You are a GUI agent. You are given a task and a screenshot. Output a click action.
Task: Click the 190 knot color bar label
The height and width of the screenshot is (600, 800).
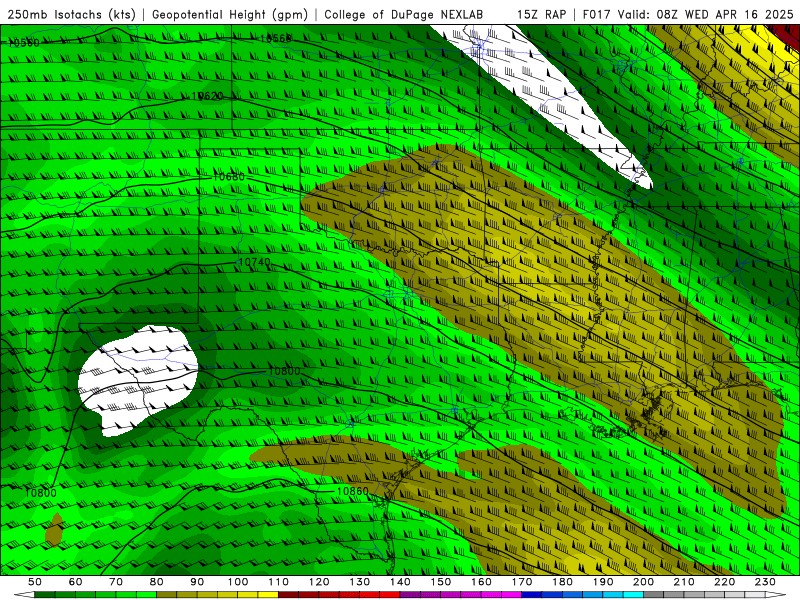(603, 582)
